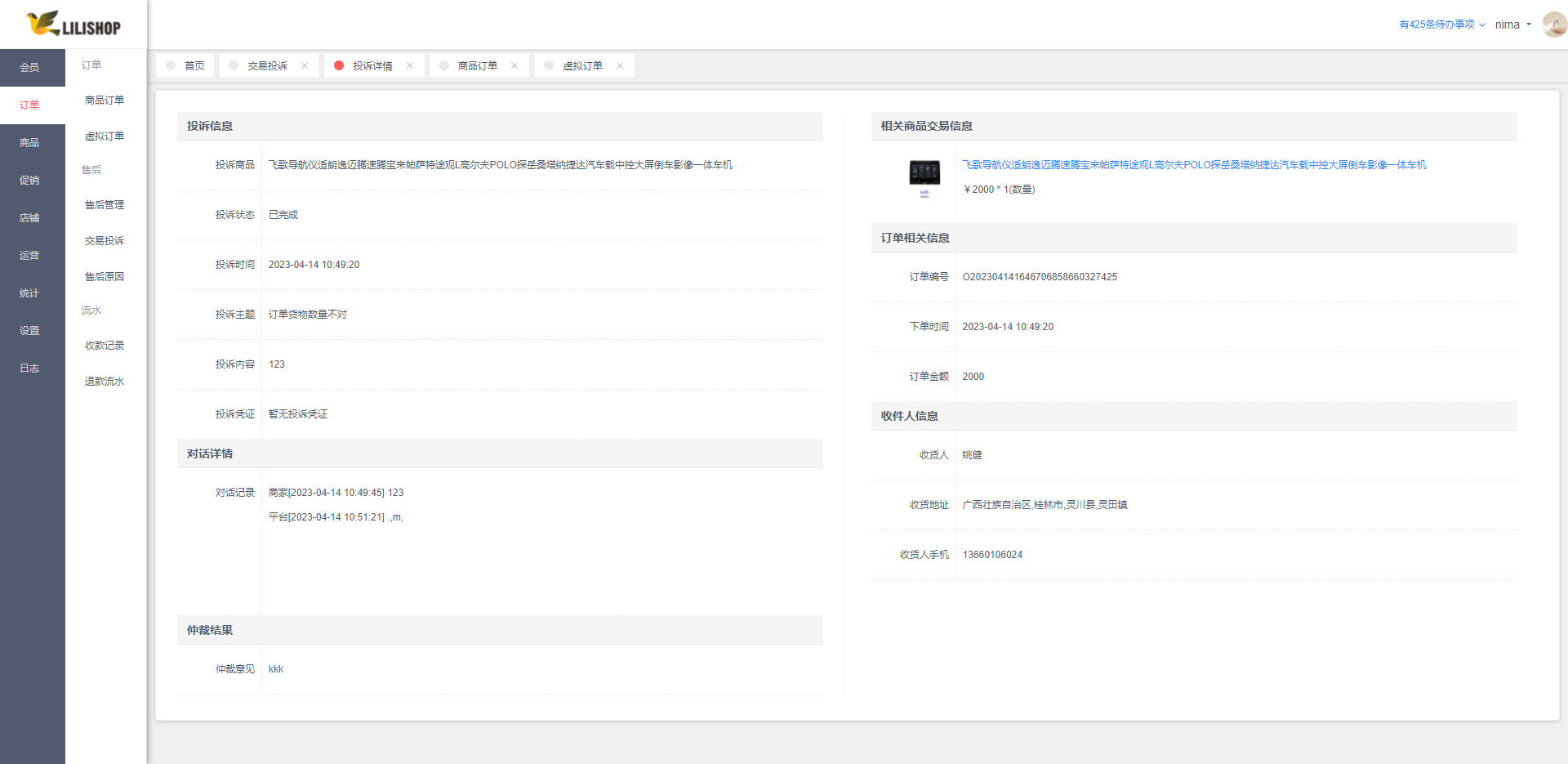This screenshot has height=764, width=1568.
Task: Click the complaint subject 订单货物数量不对
Action: [x=308, y=315]
